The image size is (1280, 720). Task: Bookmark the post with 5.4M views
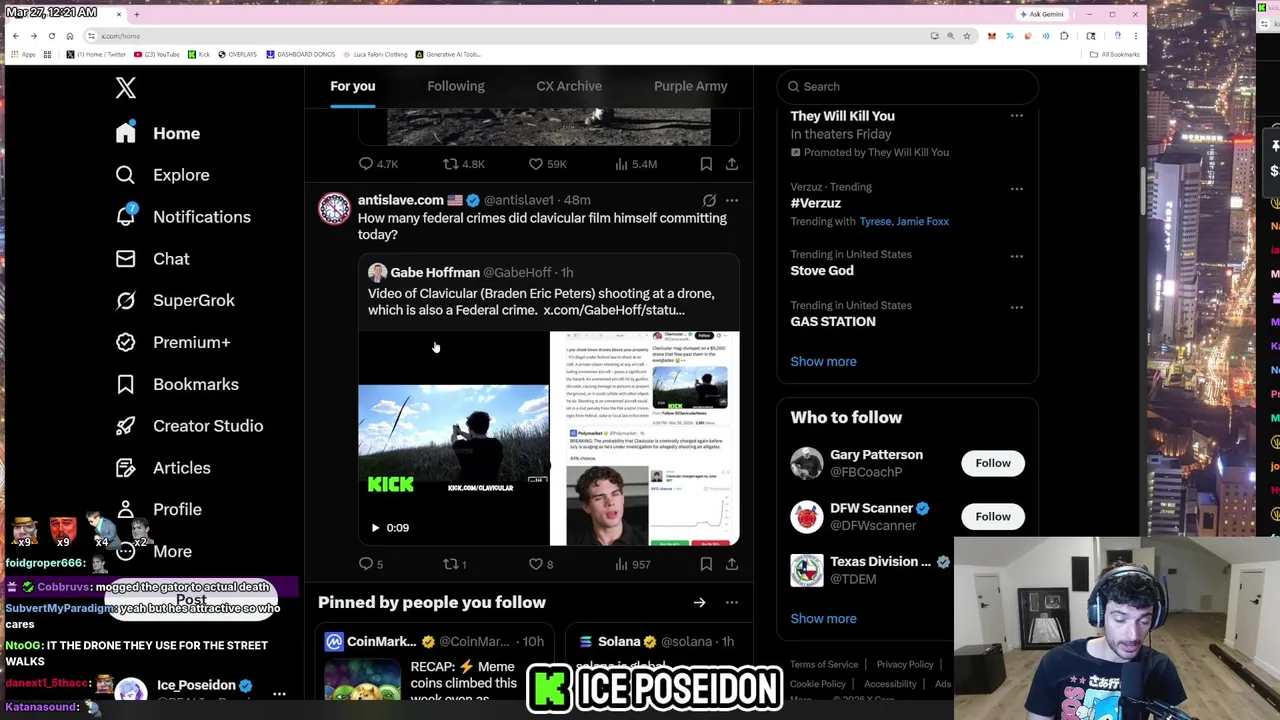(x=706, y=164)
